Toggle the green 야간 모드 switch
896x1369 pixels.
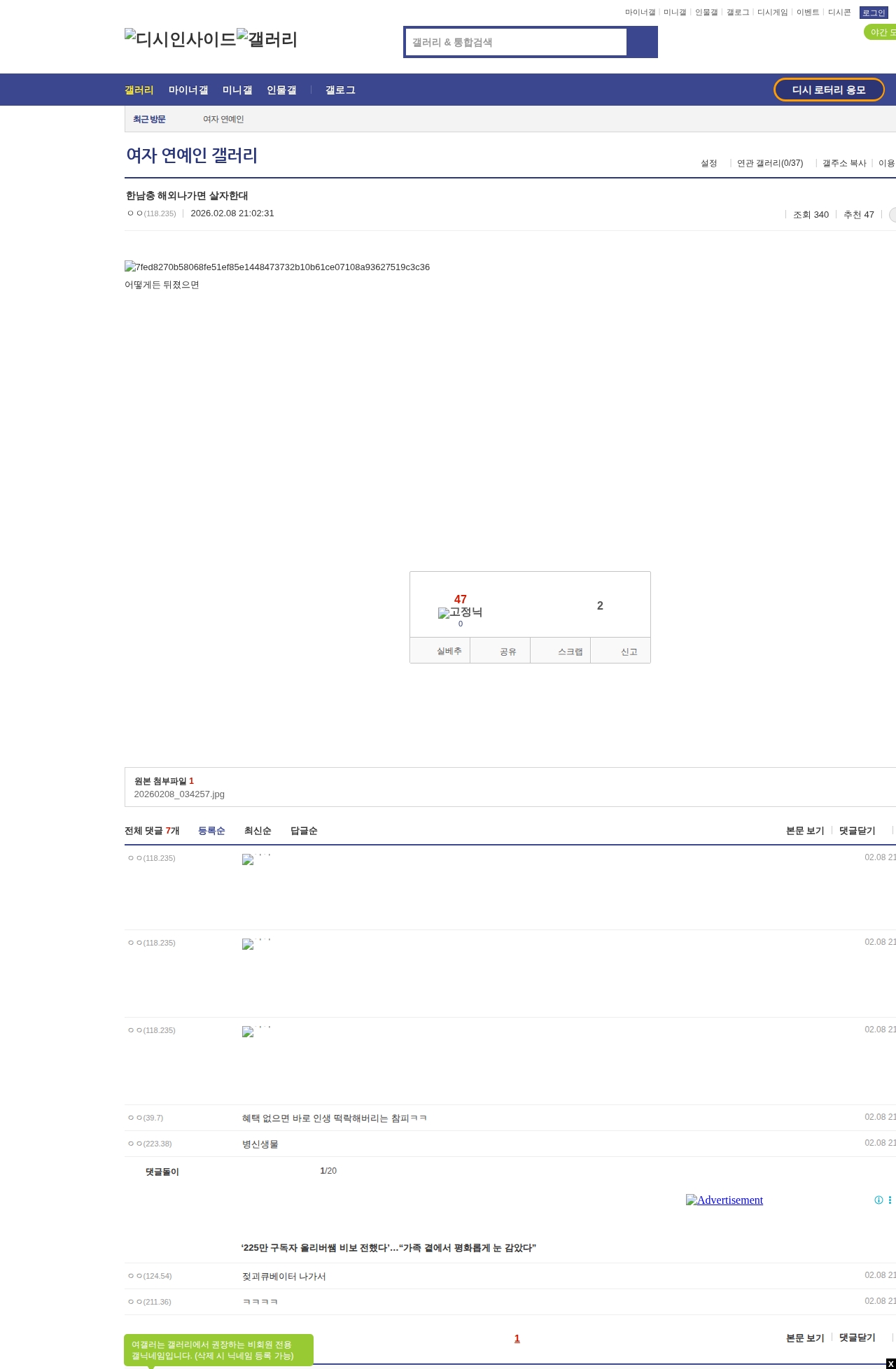tap(881, 32)
